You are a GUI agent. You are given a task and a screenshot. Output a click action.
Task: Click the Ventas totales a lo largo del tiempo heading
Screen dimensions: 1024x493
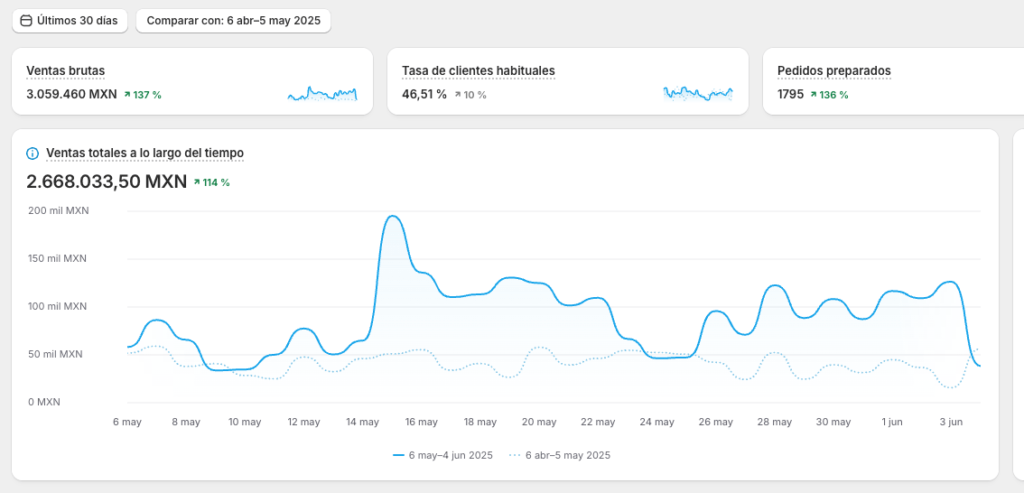click(145, 153)
